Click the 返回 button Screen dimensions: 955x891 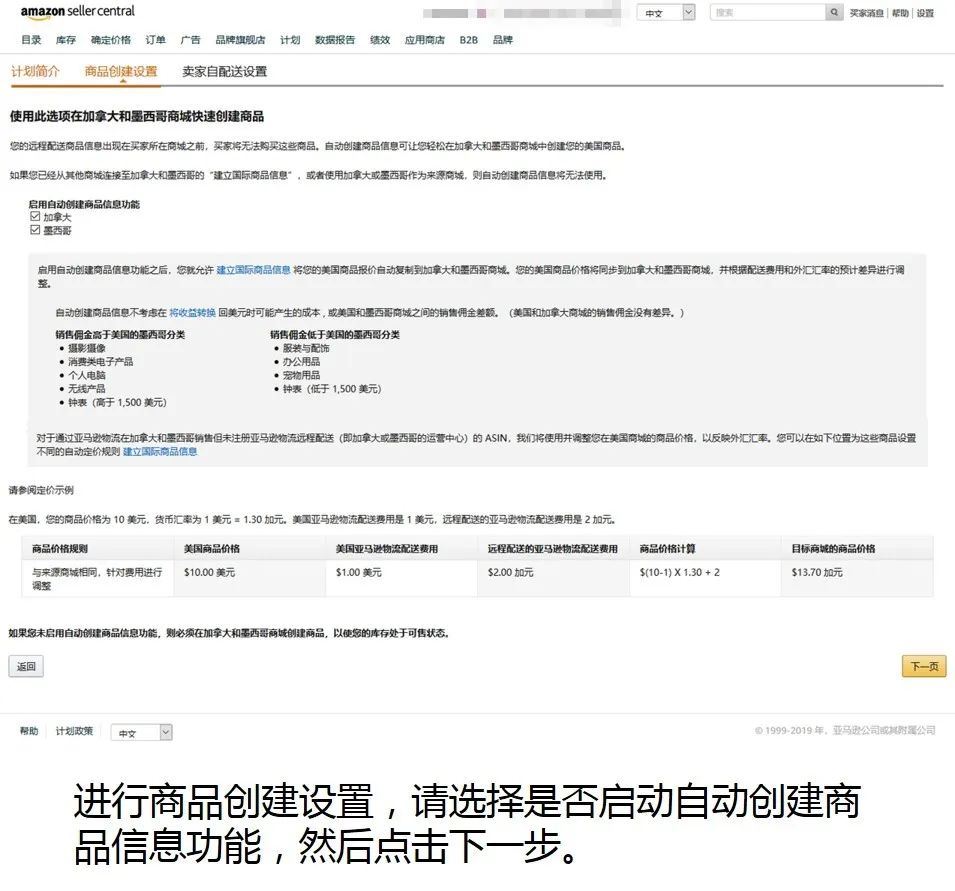(x=26, y=666)
